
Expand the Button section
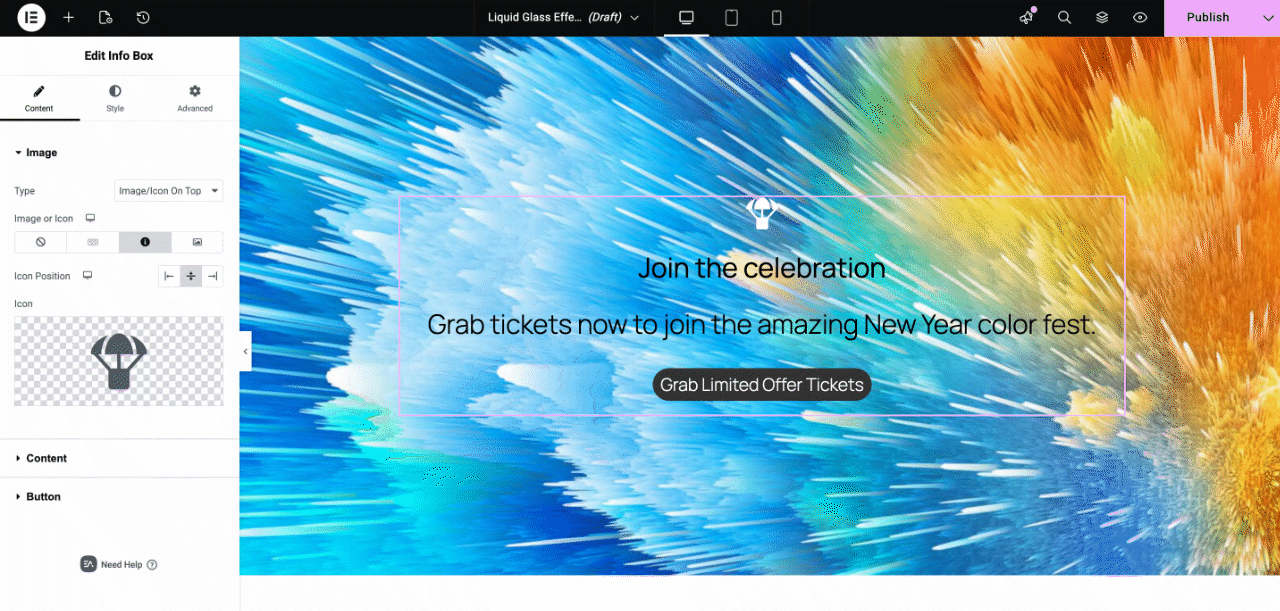coord(119,496)
